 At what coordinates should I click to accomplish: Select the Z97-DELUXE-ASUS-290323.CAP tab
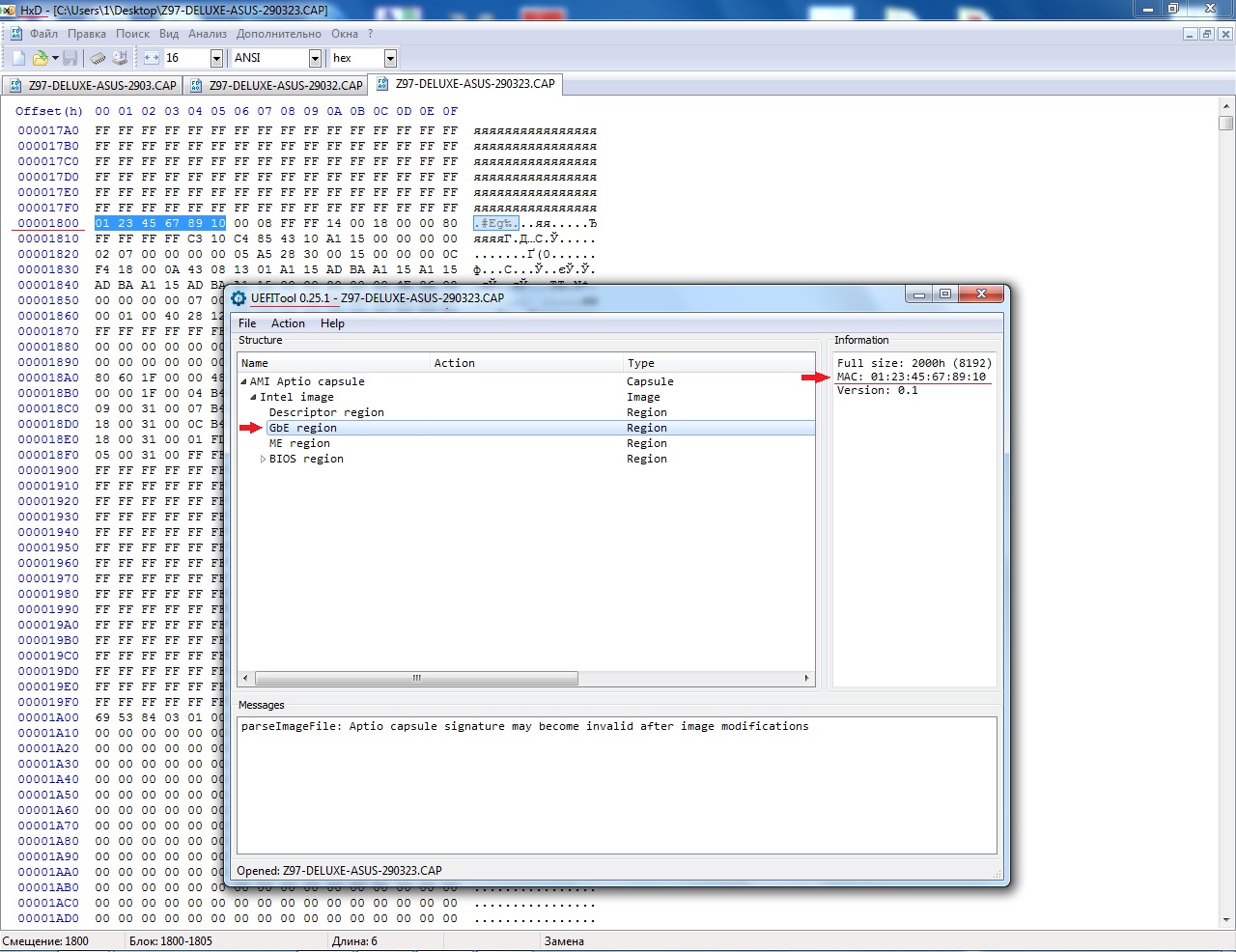click(465, 84)
